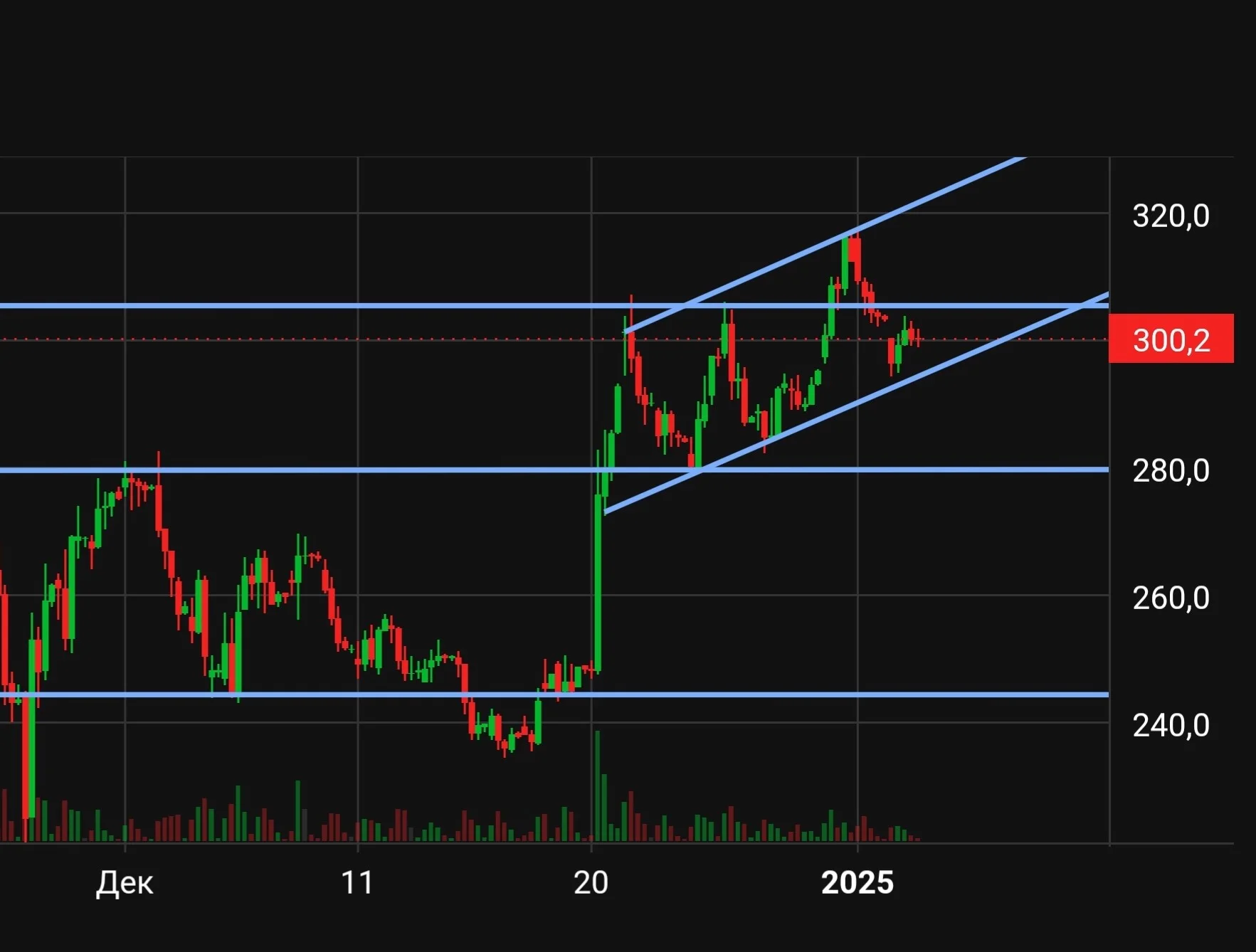
Task: Click the 20 date axis label
Action: [591, 882]
